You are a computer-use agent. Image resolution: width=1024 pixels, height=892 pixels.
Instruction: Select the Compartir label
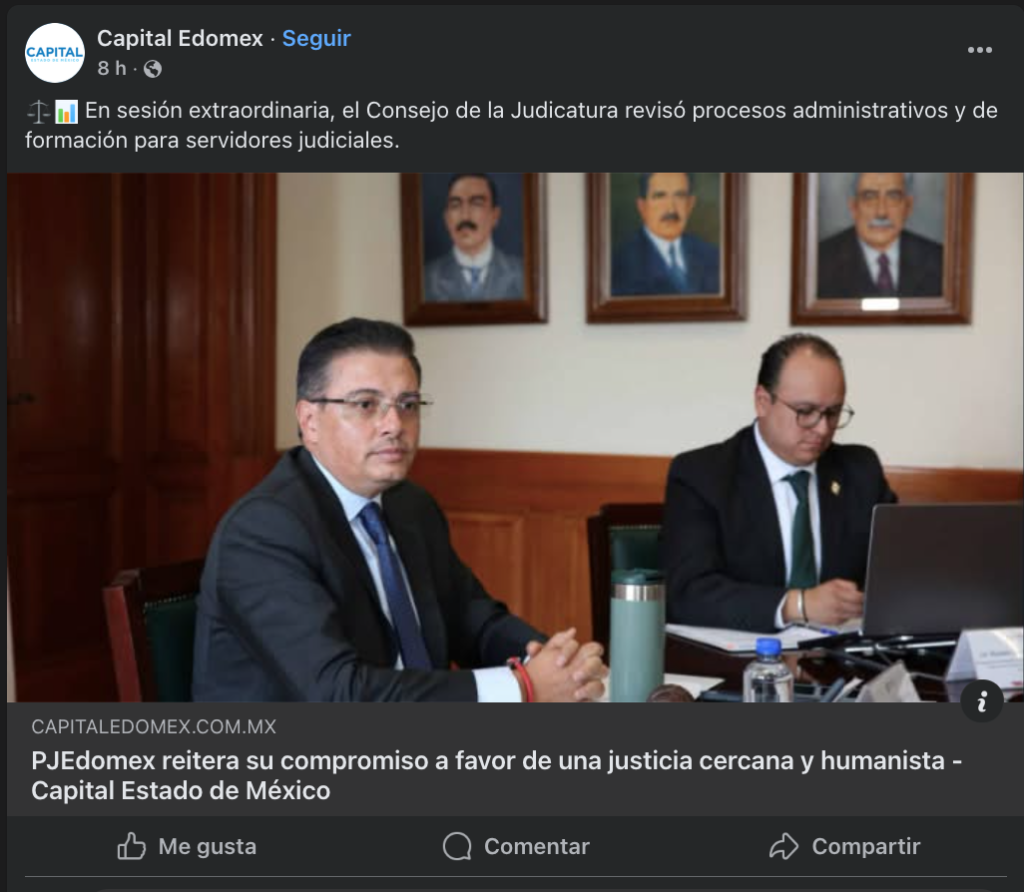click(x=866, y=846)
